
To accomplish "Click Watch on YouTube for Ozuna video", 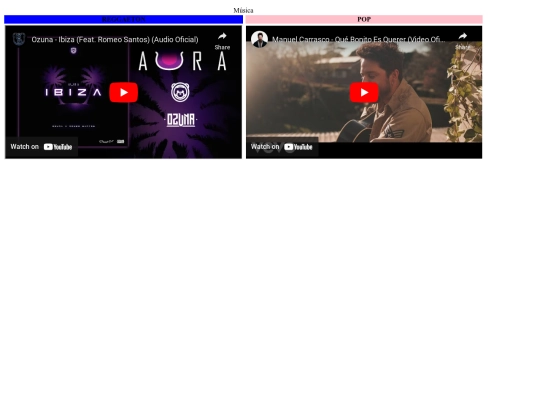I will pos(41,147).
